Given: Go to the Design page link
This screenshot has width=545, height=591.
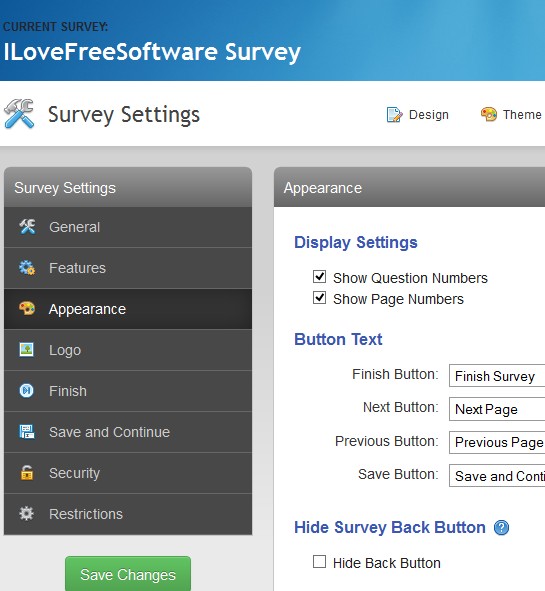Looking at the screenshot, I should pyautogui.click(x=418, y=115).
